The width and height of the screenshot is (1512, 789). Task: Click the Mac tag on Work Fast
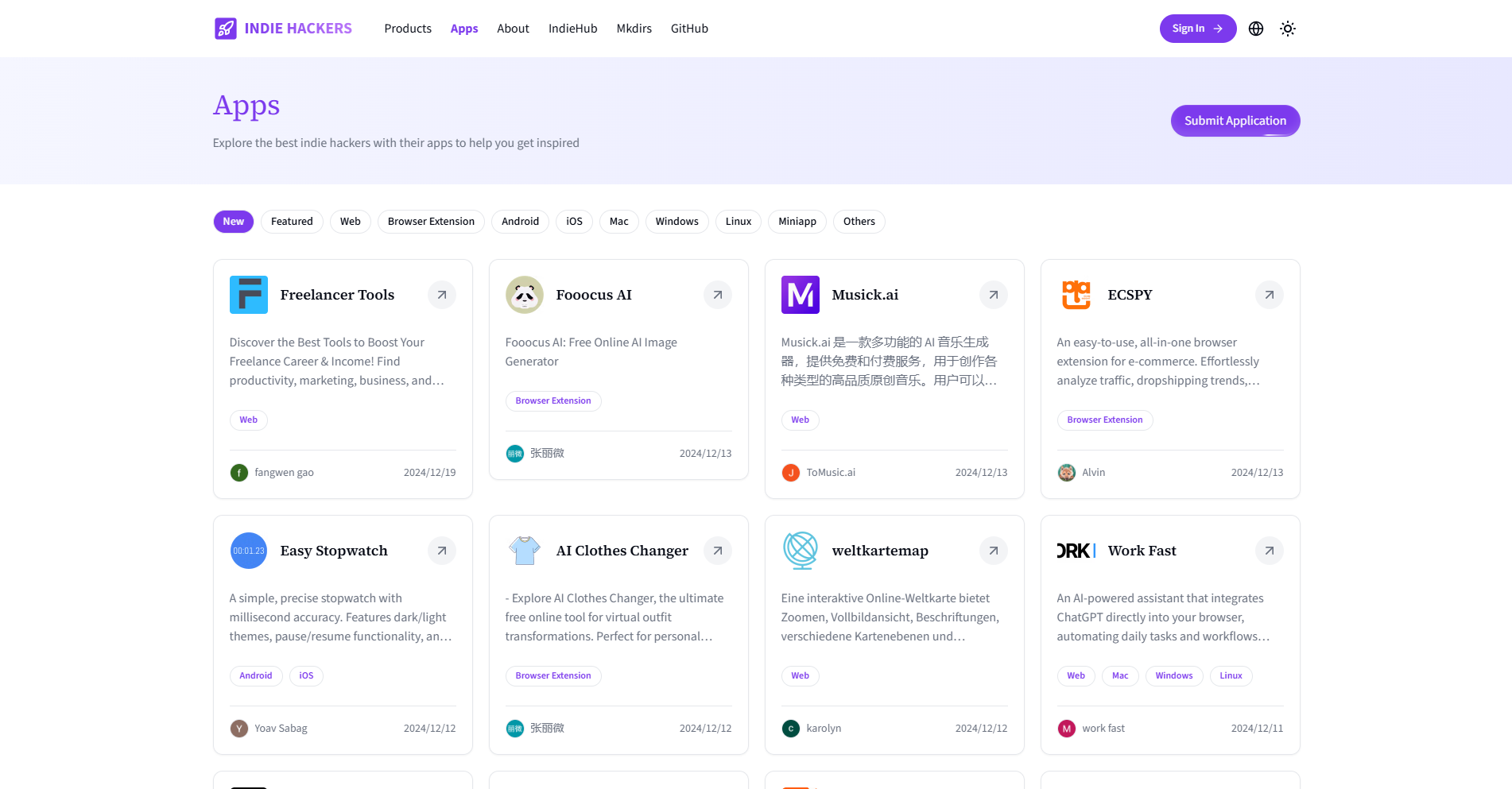point(1120,676)
